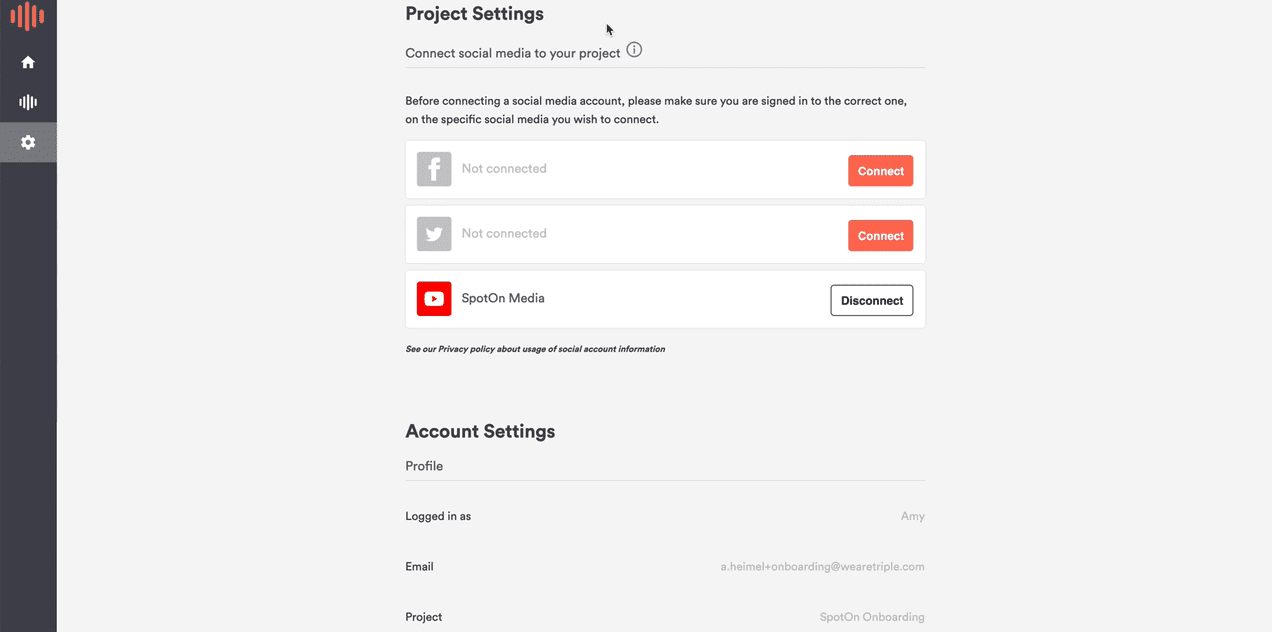Click the SpotOn waveform logo in sidebar
The image size is (1272, 632).
pos(28,16)
